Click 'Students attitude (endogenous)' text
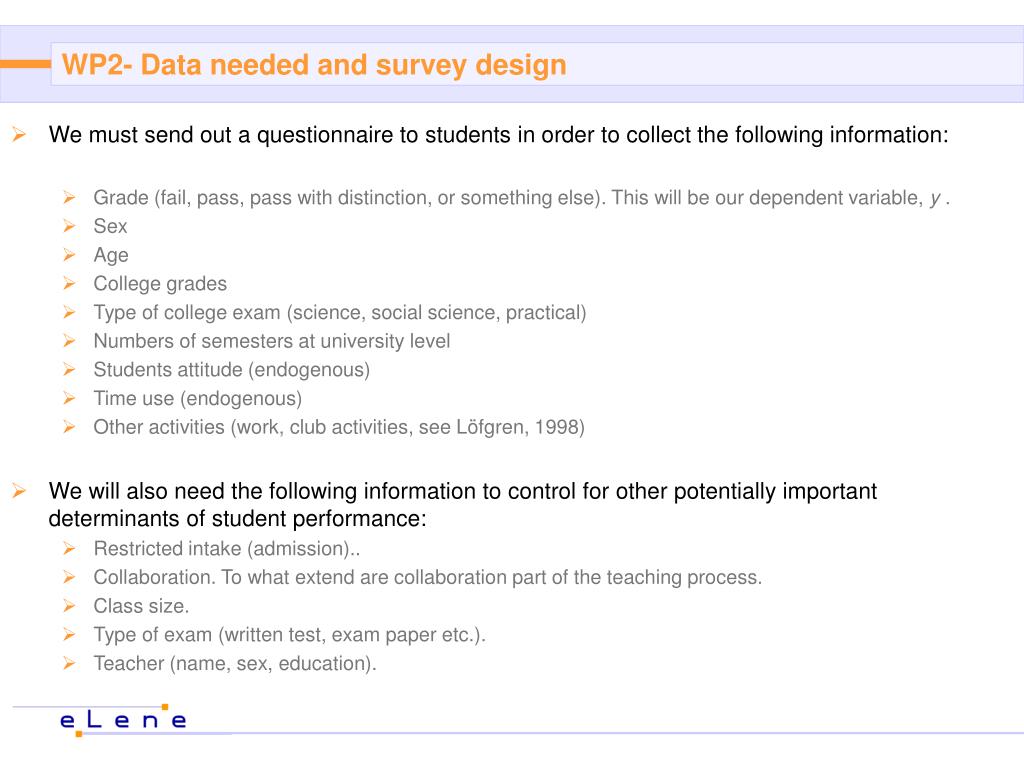Viewport: 1024px width, 768px height. (232, 370)
